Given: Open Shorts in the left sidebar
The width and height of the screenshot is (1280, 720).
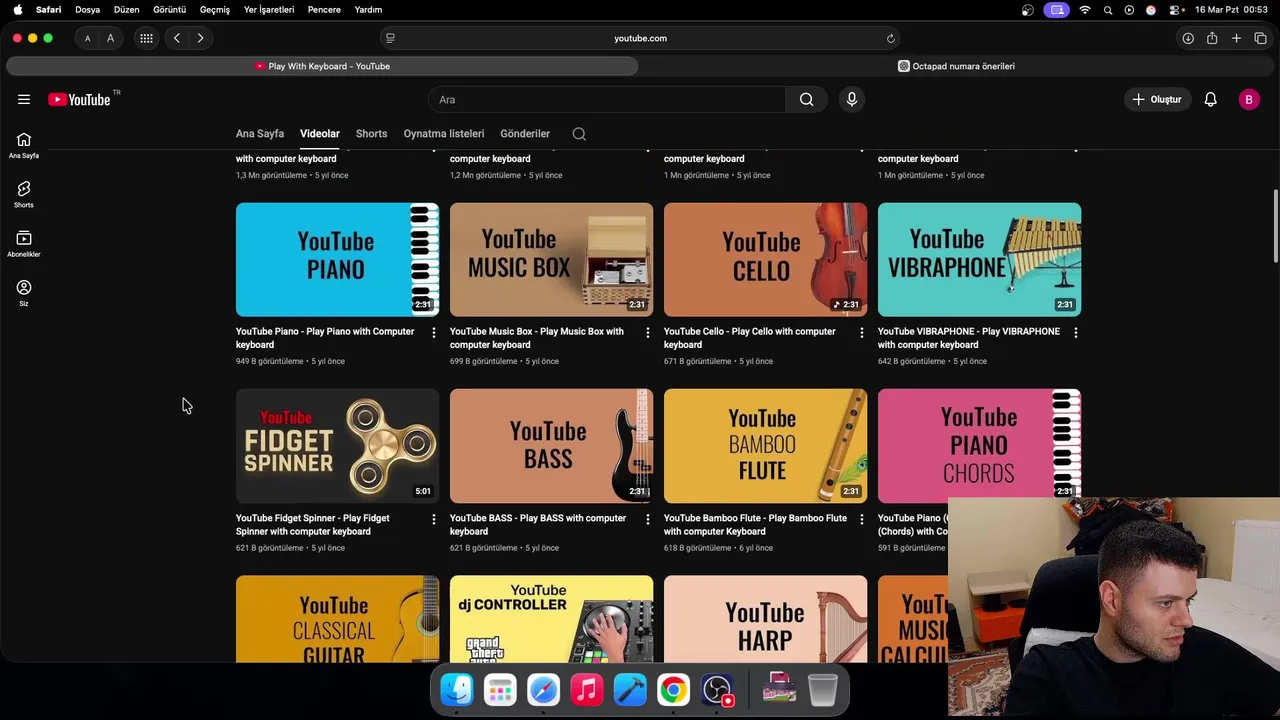Looking at the screenshot, I should pyautogui.click(x=24, y=194).
